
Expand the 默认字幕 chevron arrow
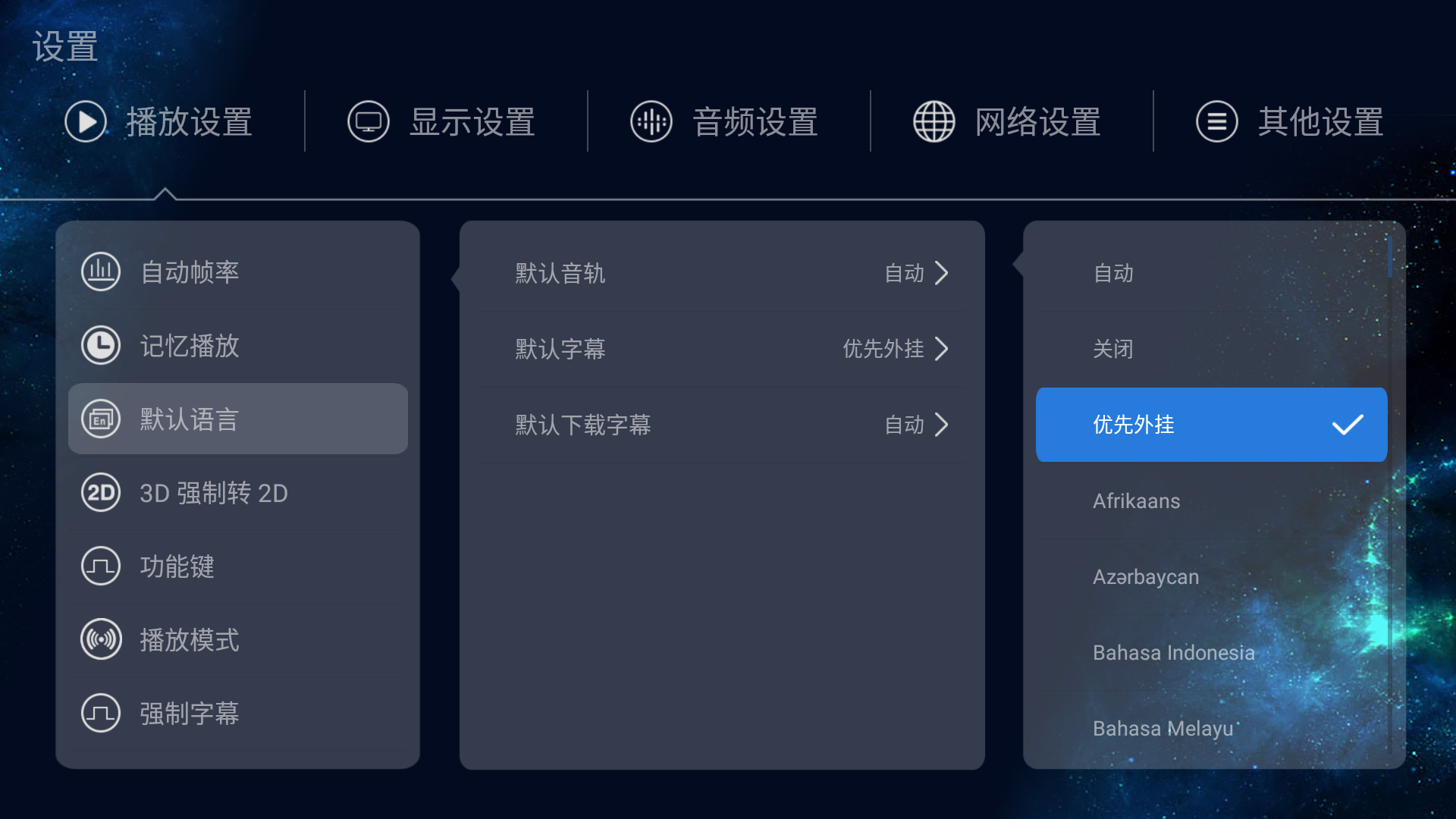tap(942, 349)
